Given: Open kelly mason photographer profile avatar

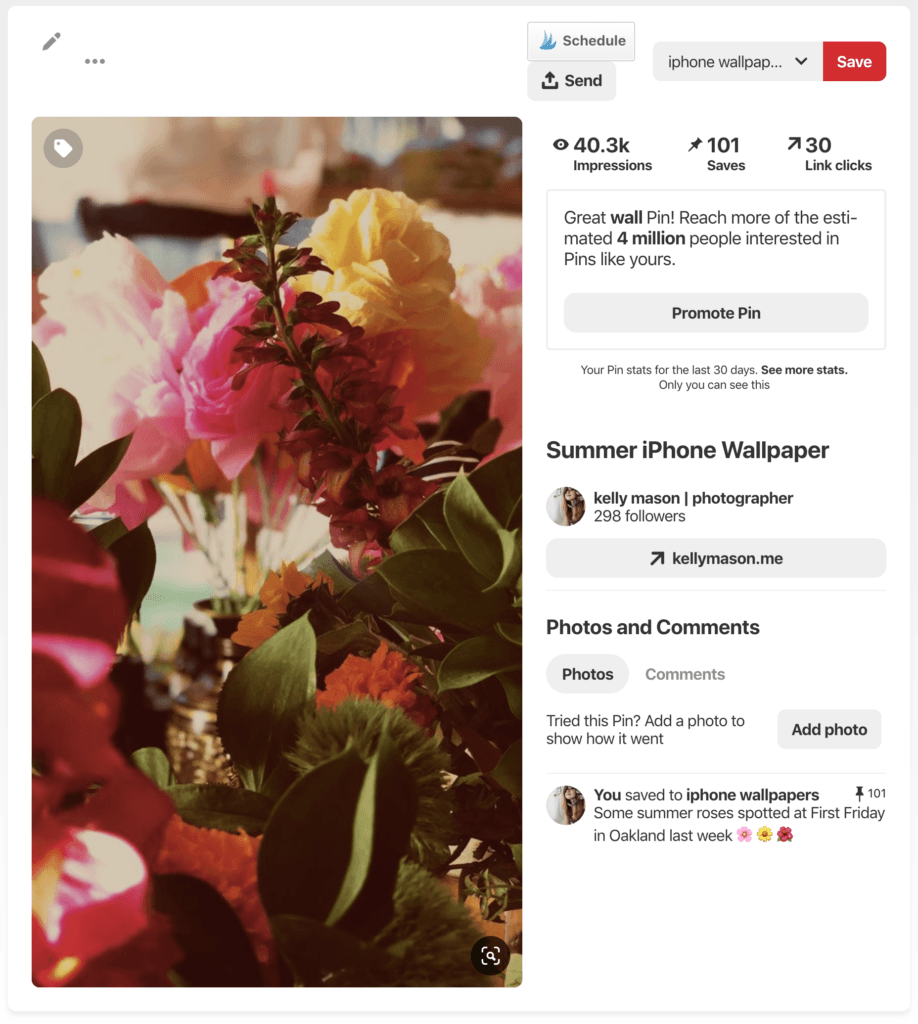Looking at the screenshot, I should (565, 506).
